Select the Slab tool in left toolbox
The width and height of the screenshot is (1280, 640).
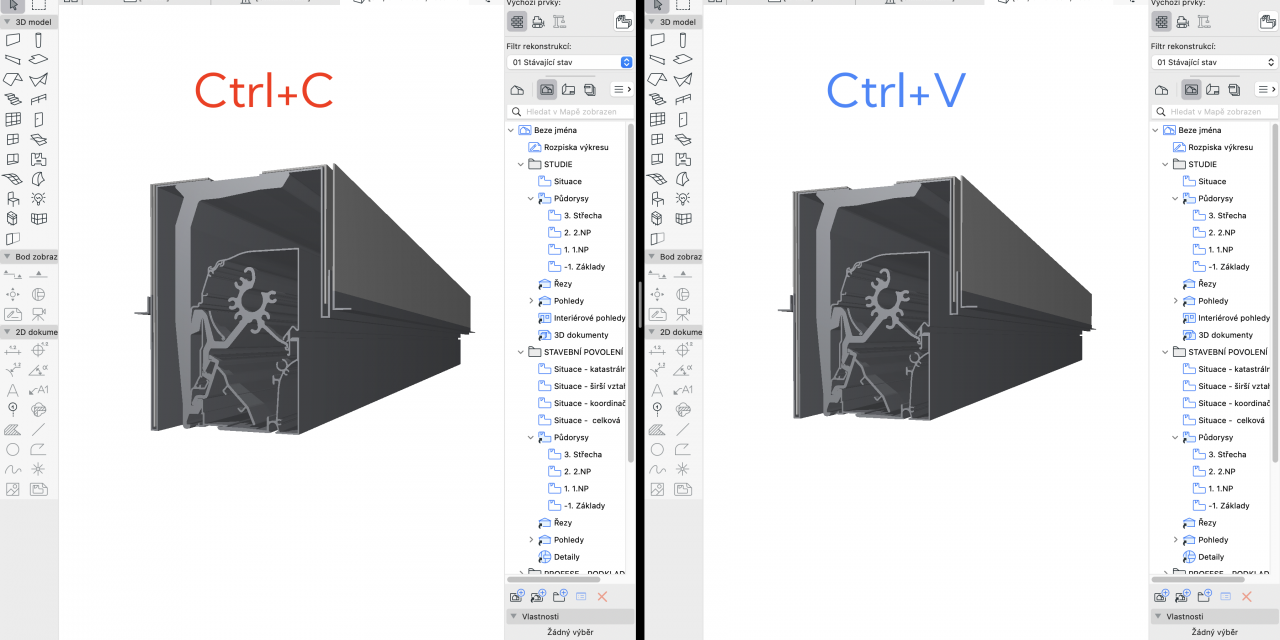click(x=39, y=60)
